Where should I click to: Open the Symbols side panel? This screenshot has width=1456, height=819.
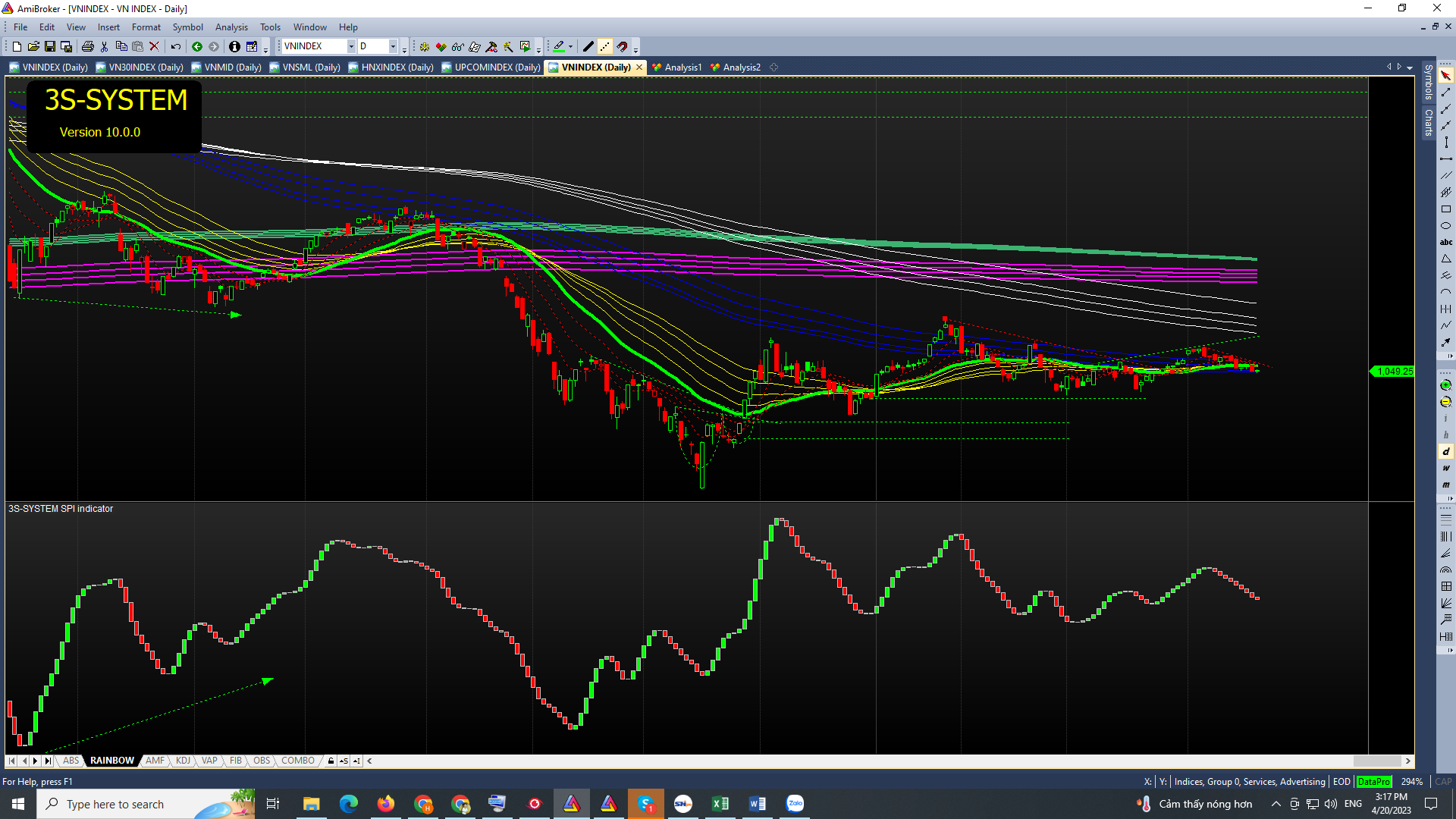point(1429,82)
